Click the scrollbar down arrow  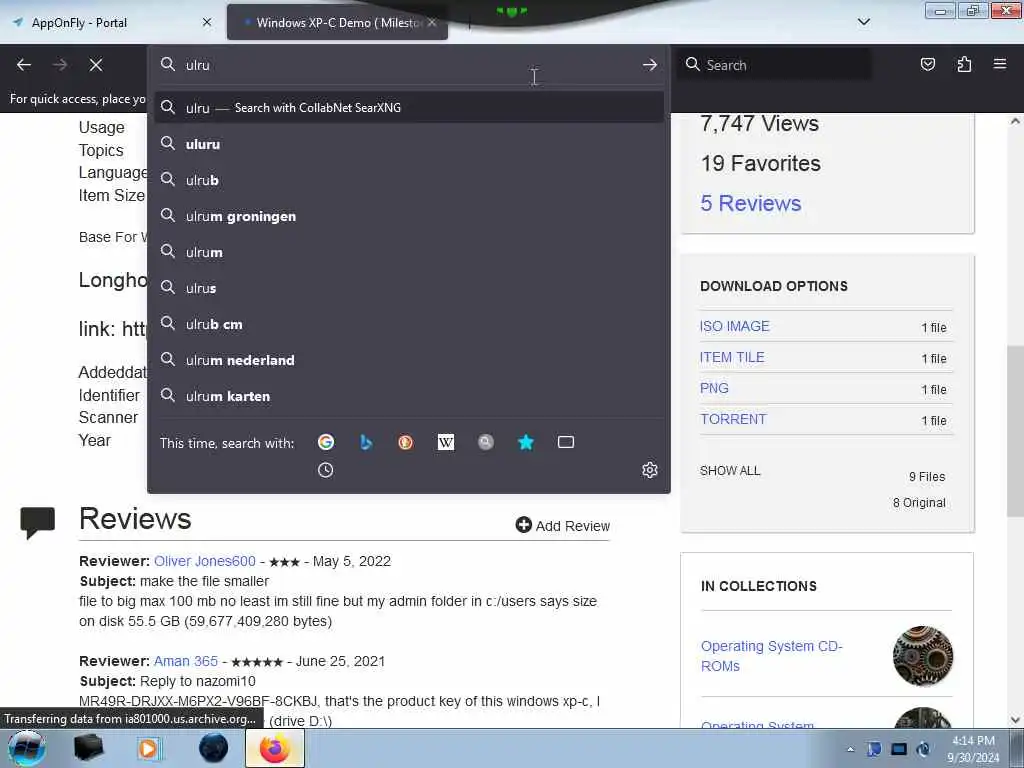coord(1015,720)
